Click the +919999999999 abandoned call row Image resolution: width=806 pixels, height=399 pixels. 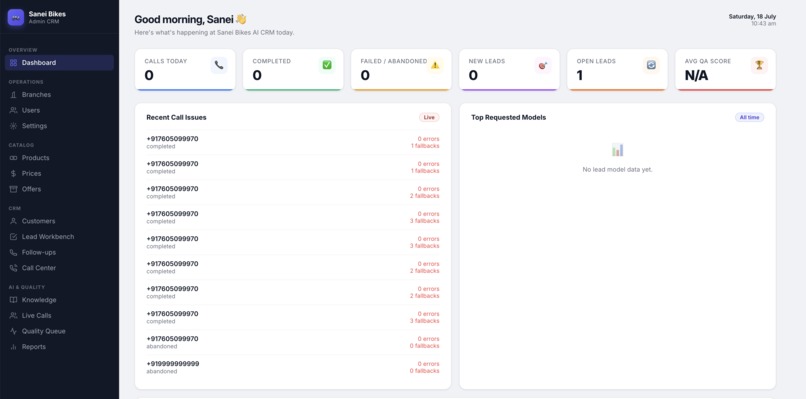[x=293, y=367]
